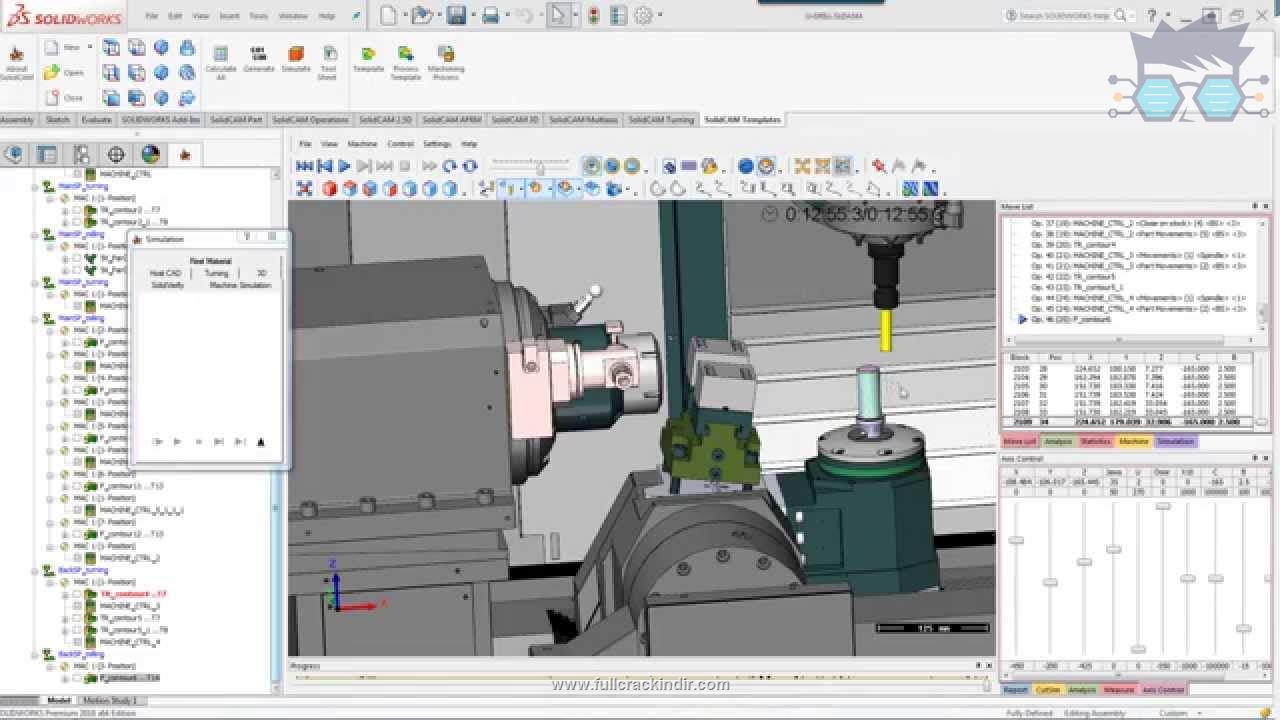Open the Measure tab at the bottom right
Viewport: 1280px width, 720px height.
tap(1119, 689)
